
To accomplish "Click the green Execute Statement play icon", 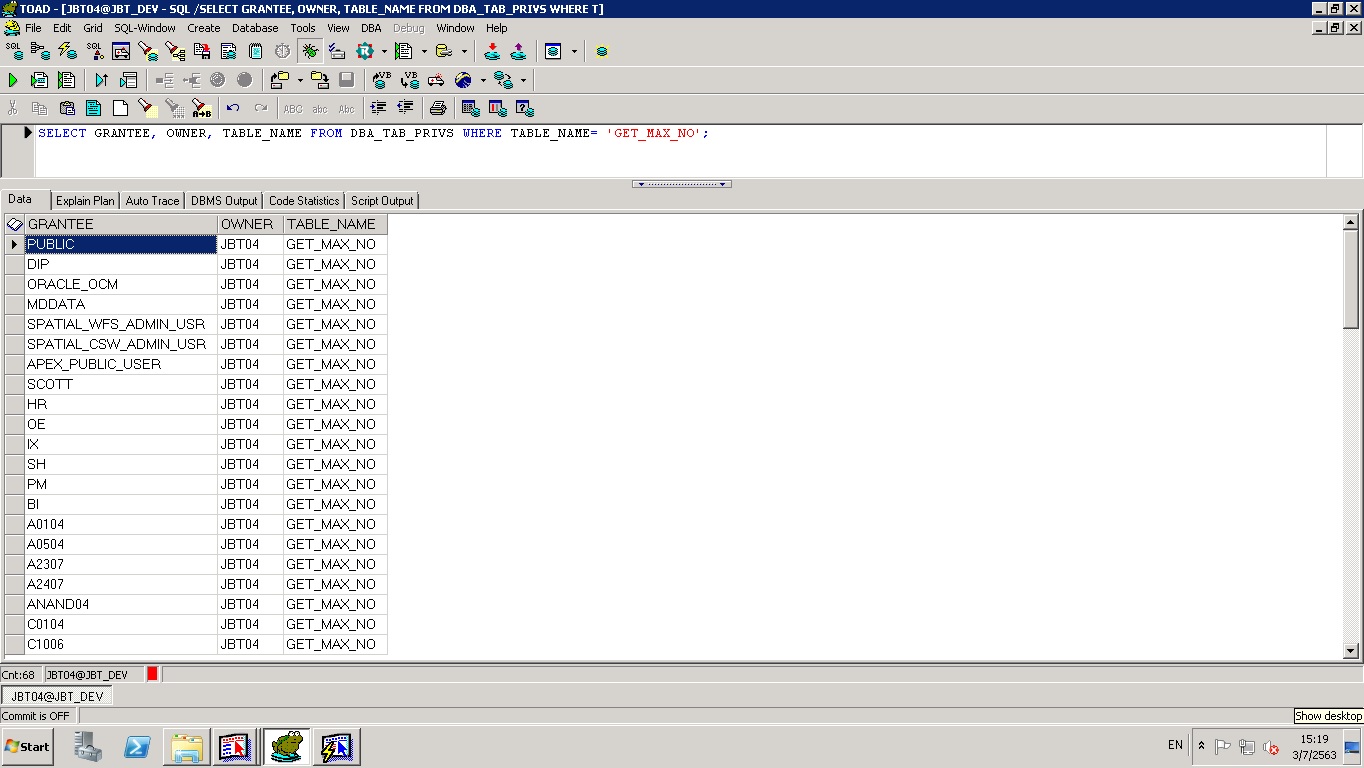I will click(13, 80).
